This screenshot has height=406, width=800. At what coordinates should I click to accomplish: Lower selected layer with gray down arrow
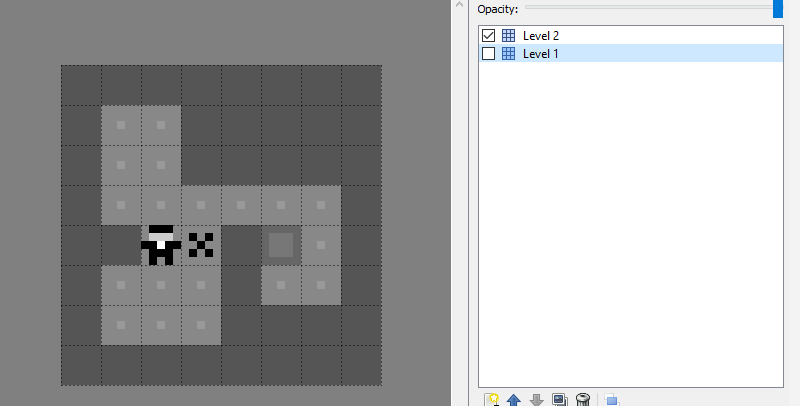[x=537, y=400]
